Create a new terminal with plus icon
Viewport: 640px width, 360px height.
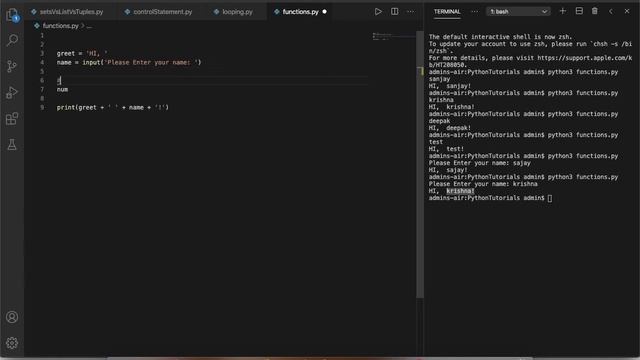click(x=562, y=11)
